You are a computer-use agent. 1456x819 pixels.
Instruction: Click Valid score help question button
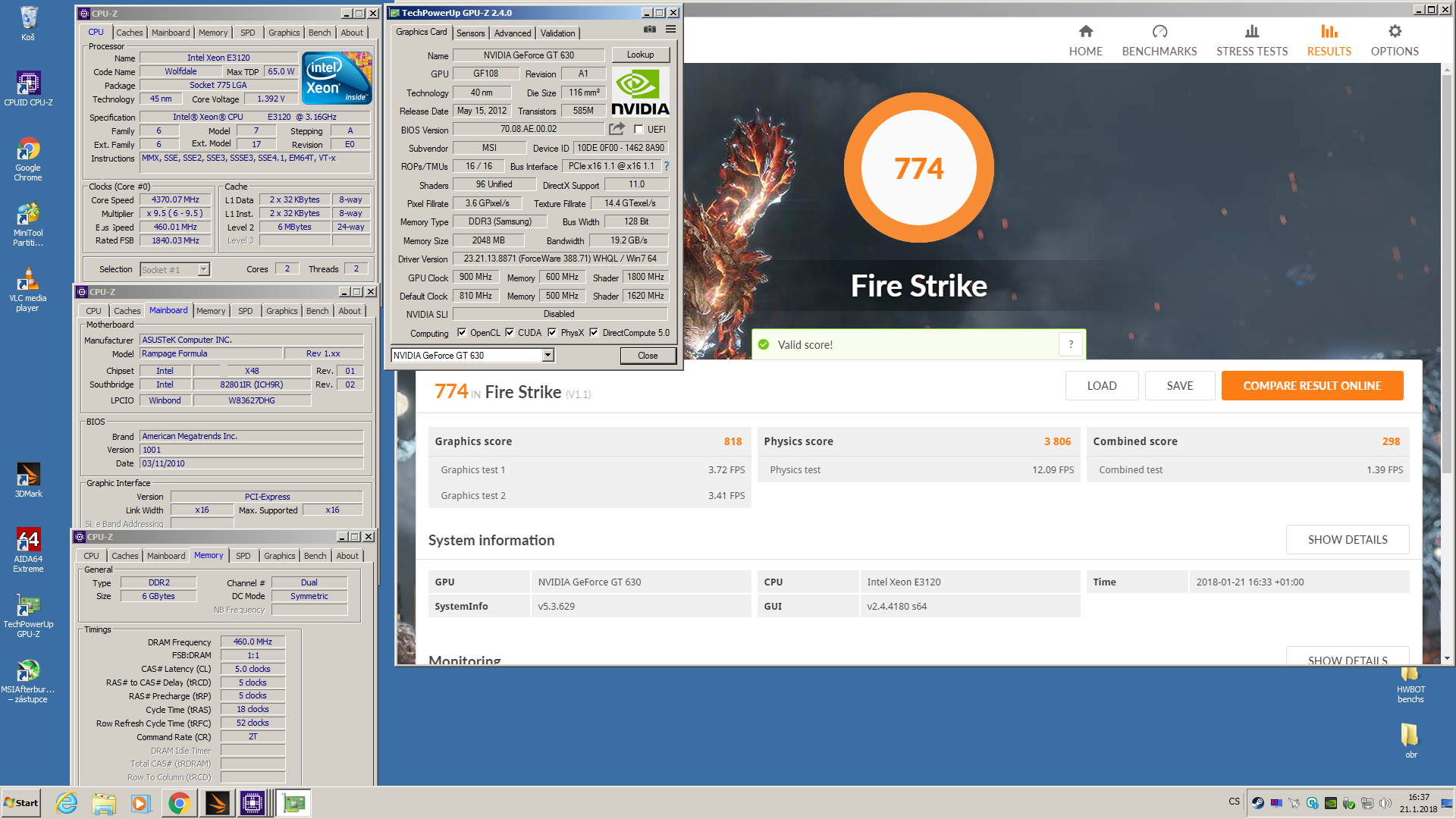pos(1071,344)
